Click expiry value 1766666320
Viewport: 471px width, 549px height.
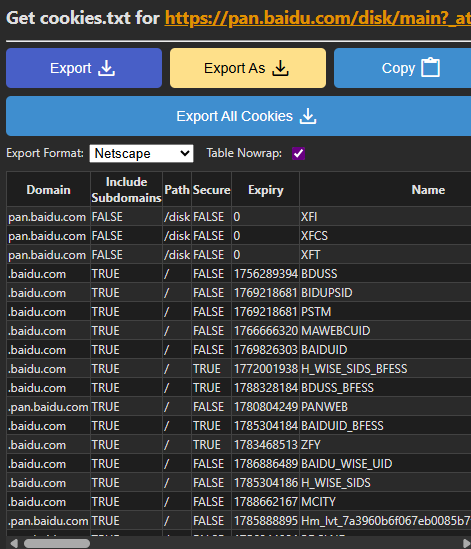266,331
